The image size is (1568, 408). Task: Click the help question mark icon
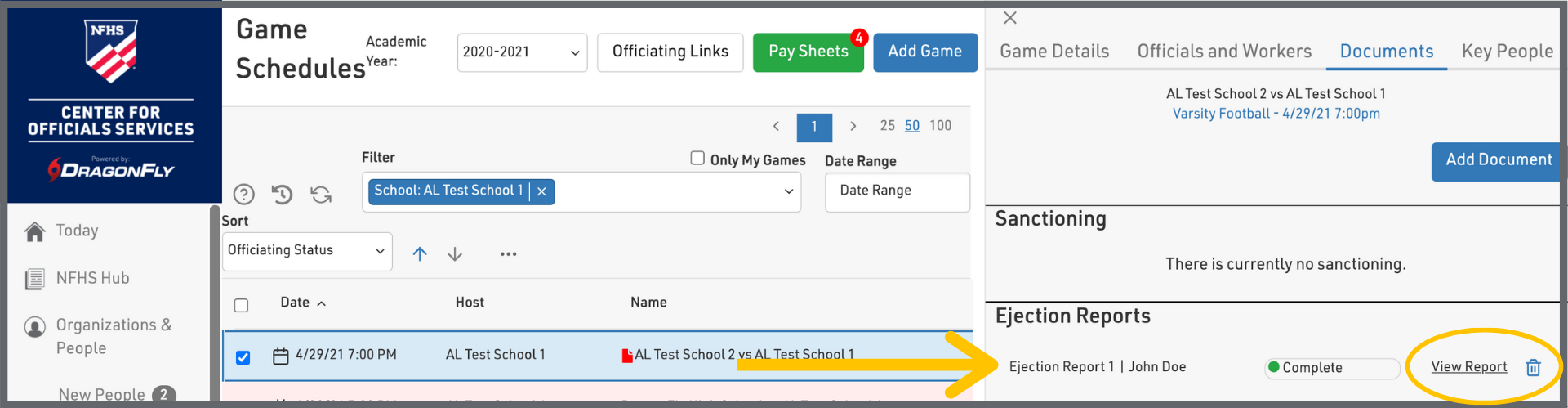(243, 194)
